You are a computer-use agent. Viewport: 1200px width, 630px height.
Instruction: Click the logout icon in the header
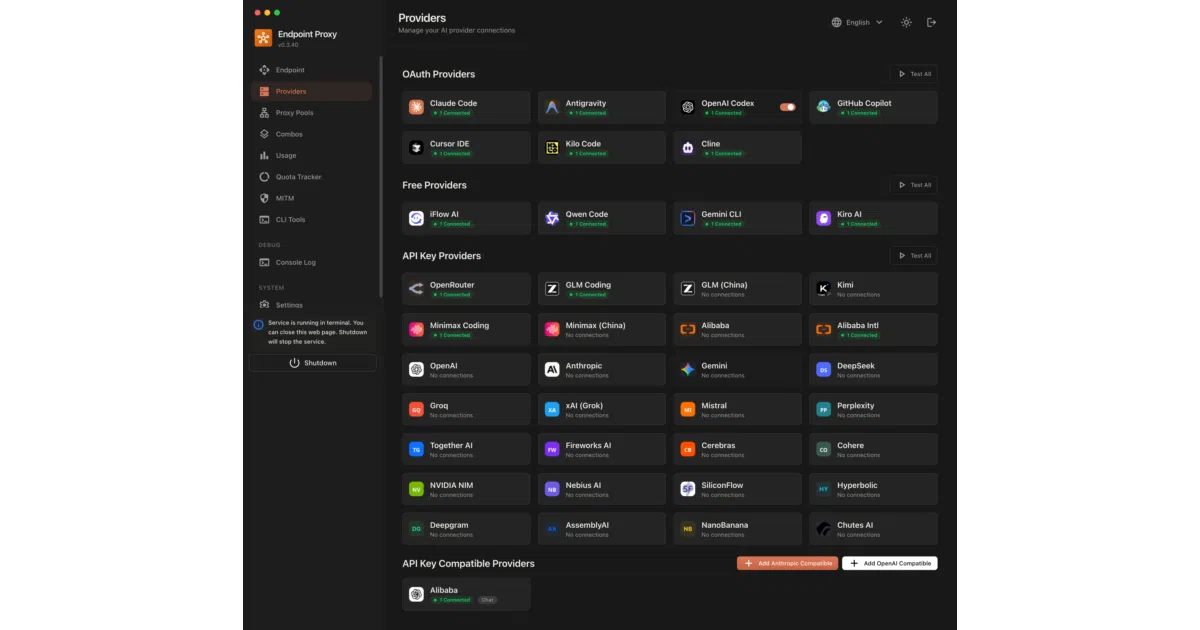point(932,22)
